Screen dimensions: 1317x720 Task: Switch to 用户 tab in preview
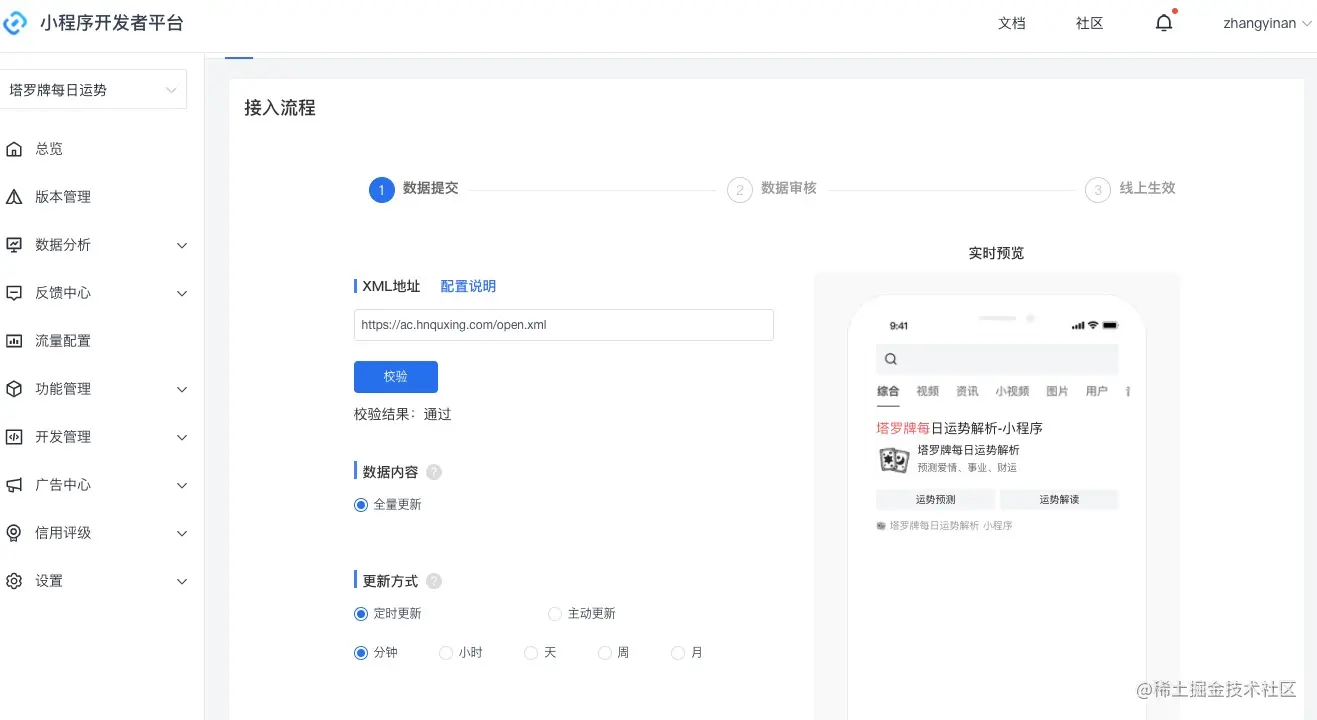pyautogui.click(x=1097, y=391)
